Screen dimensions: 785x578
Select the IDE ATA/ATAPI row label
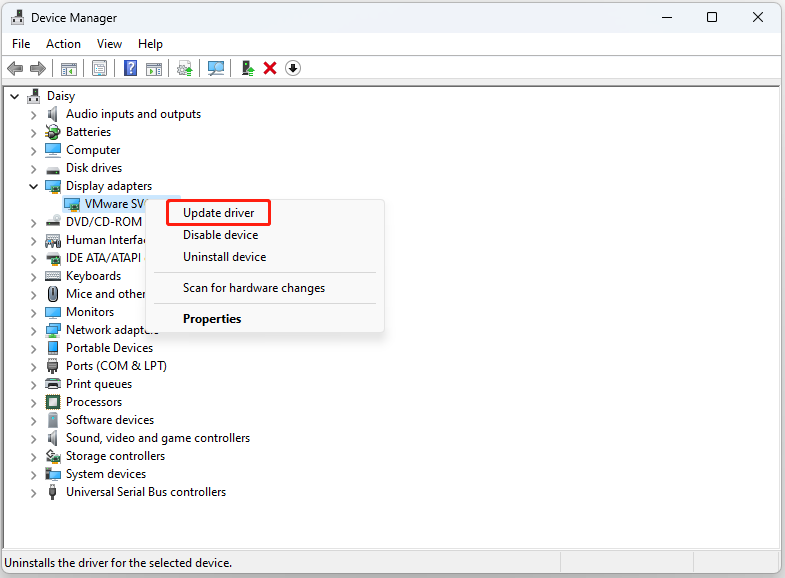coord(104,258)
